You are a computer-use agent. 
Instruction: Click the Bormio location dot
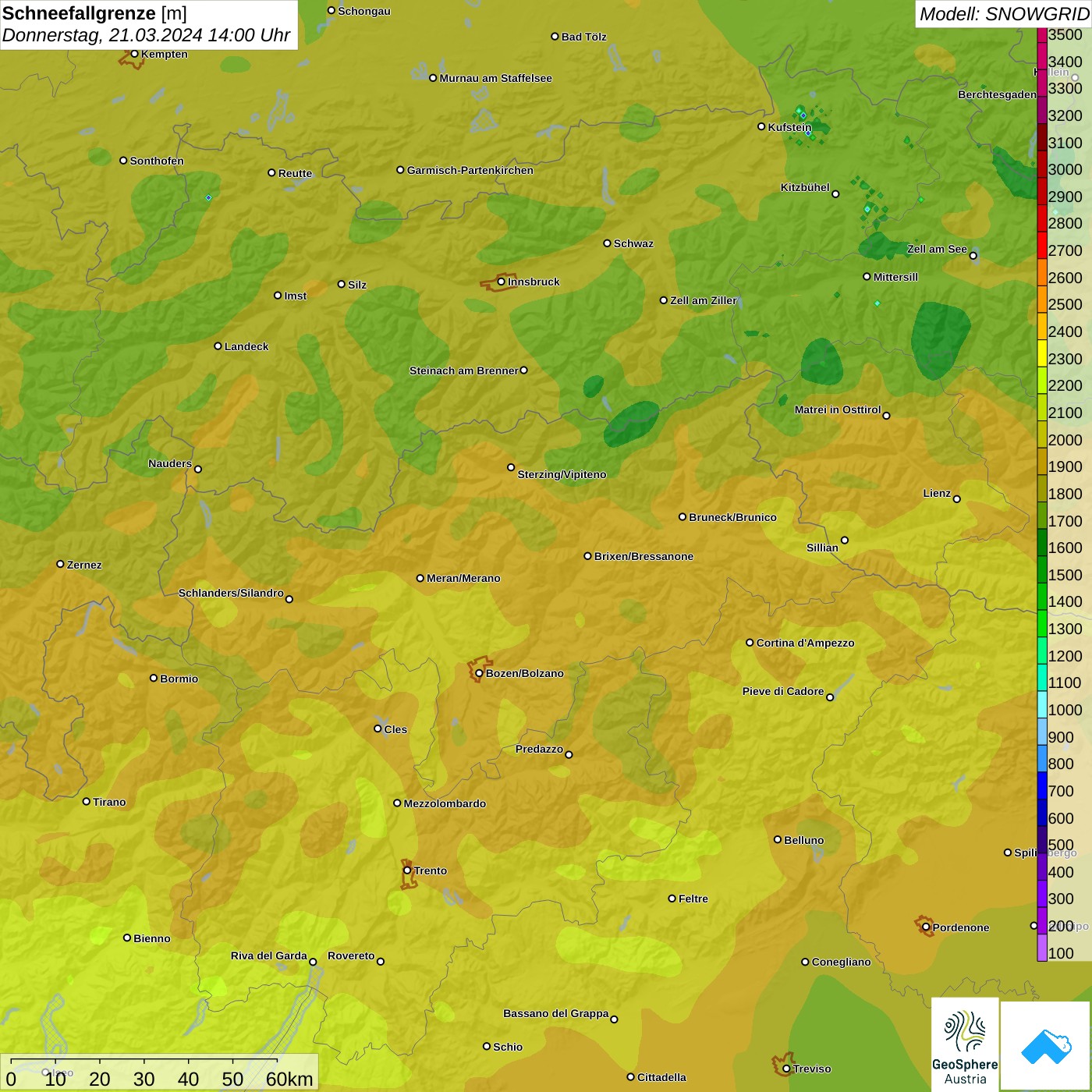[154, 678]
